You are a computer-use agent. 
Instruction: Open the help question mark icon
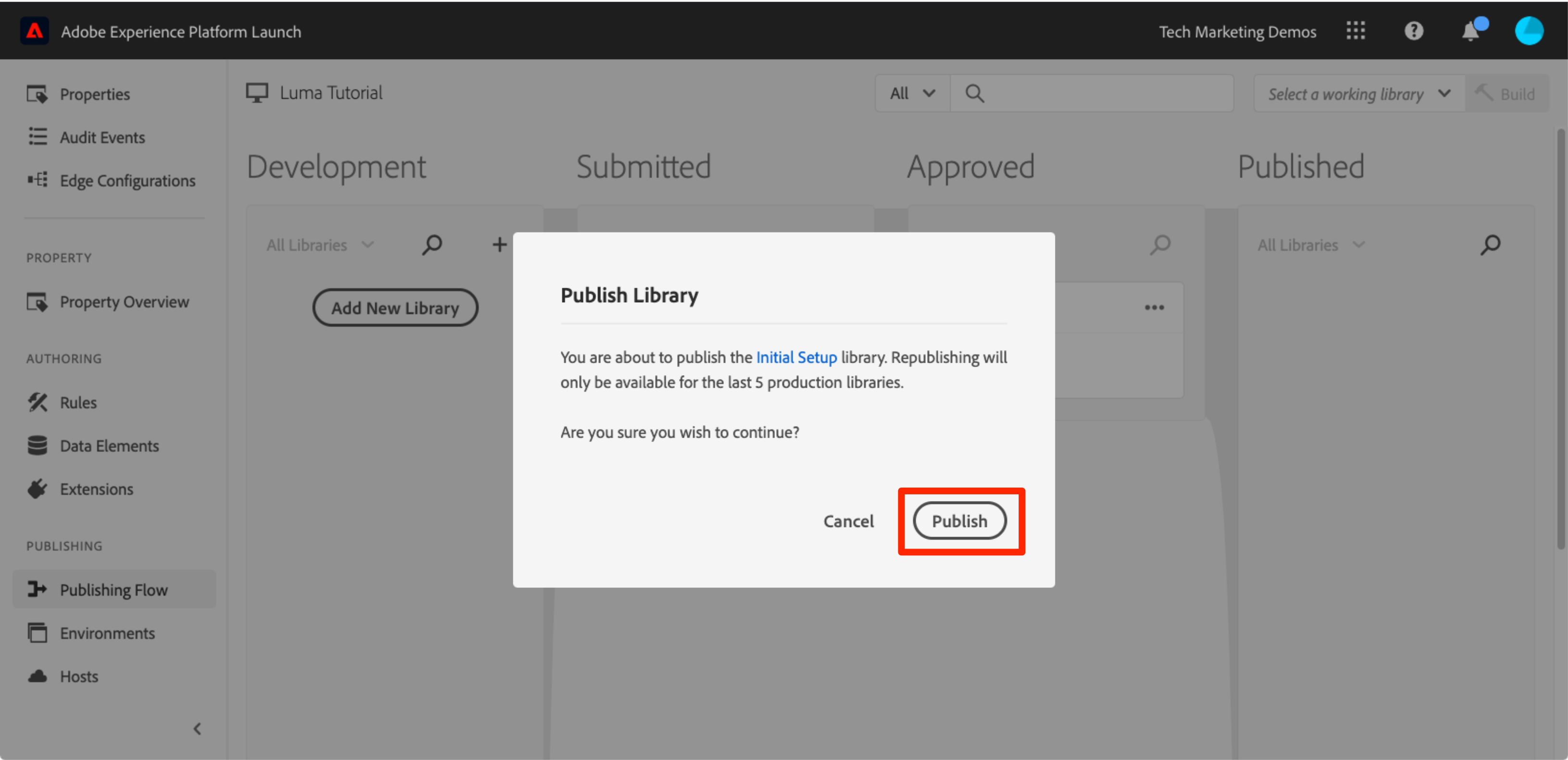(1413, 31)
